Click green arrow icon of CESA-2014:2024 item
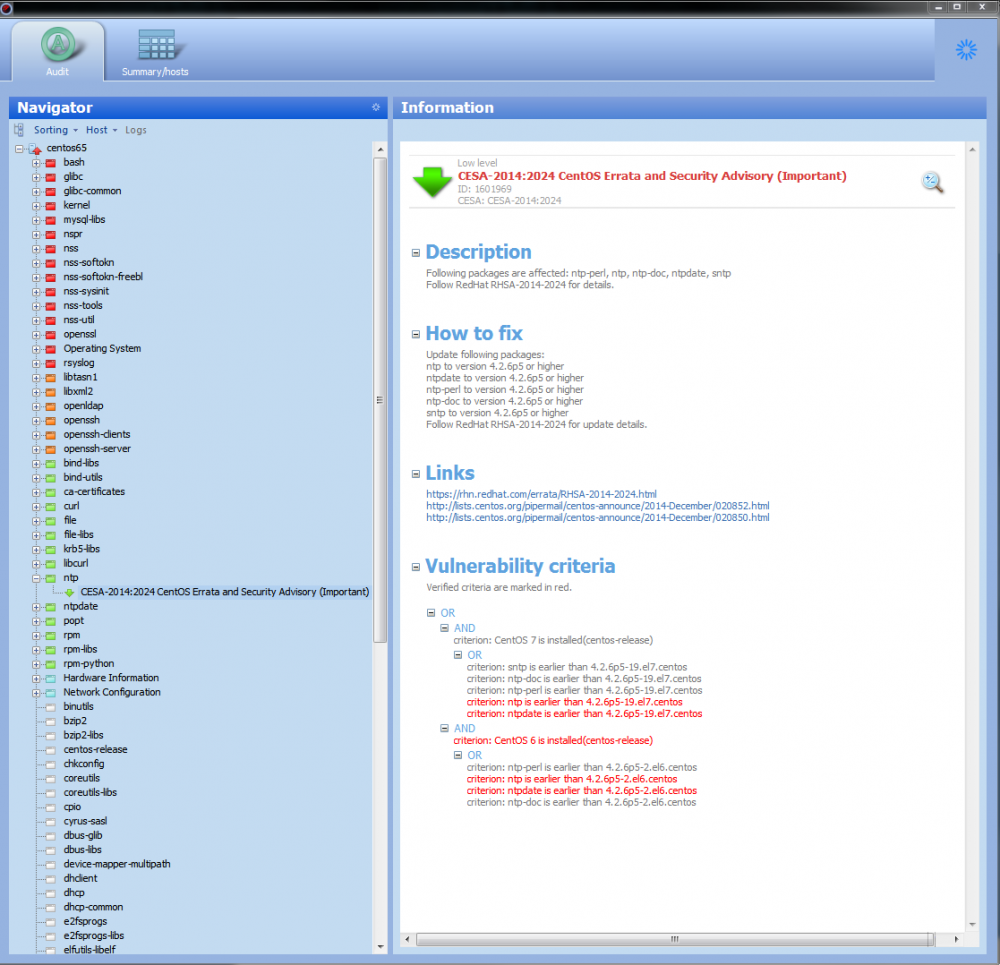 tap(69, 593)
